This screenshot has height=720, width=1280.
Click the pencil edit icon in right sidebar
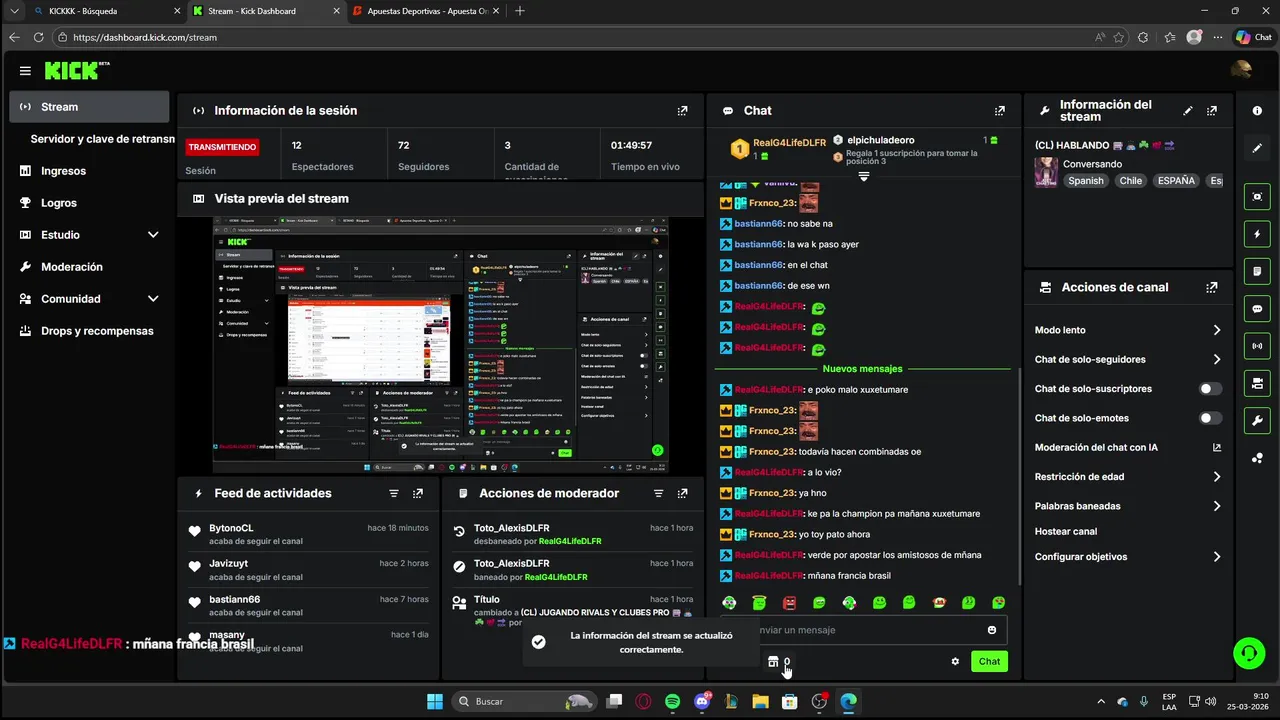(x=1257, y=148)
